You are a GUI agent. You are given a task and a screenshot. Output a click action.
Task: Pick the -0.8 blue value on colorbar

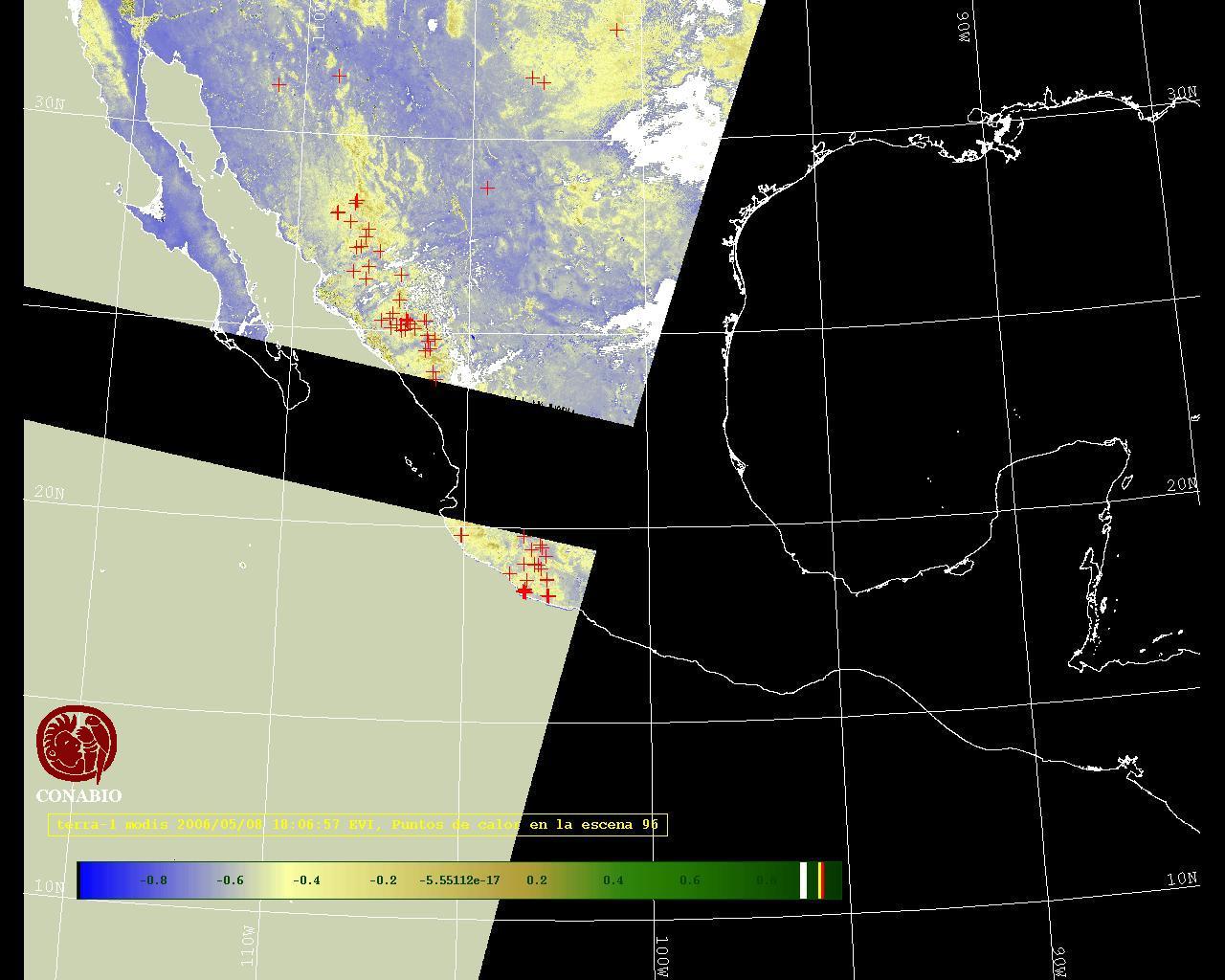[x=153, y=880]
